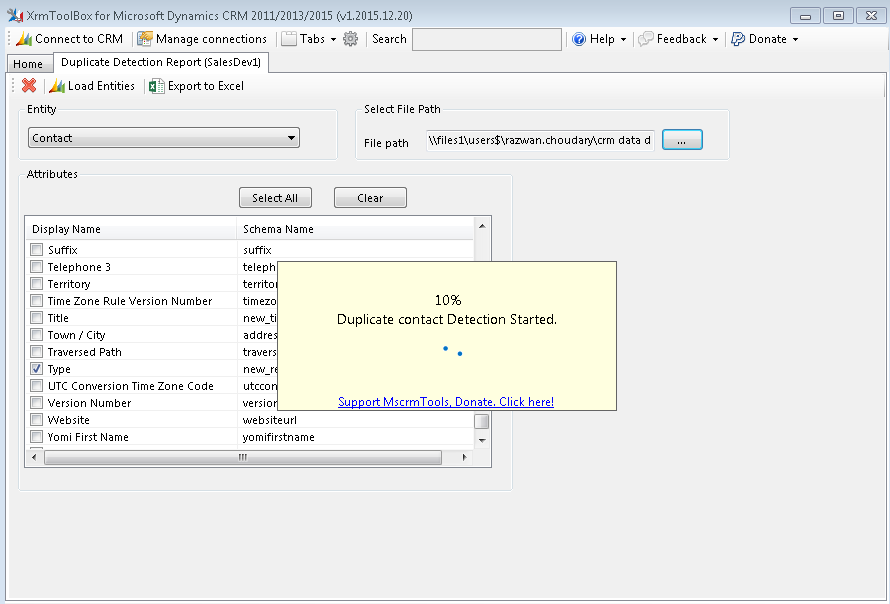Click the Manage connections icon
This screenshot has height=604, width=890.
click(145, 39)
